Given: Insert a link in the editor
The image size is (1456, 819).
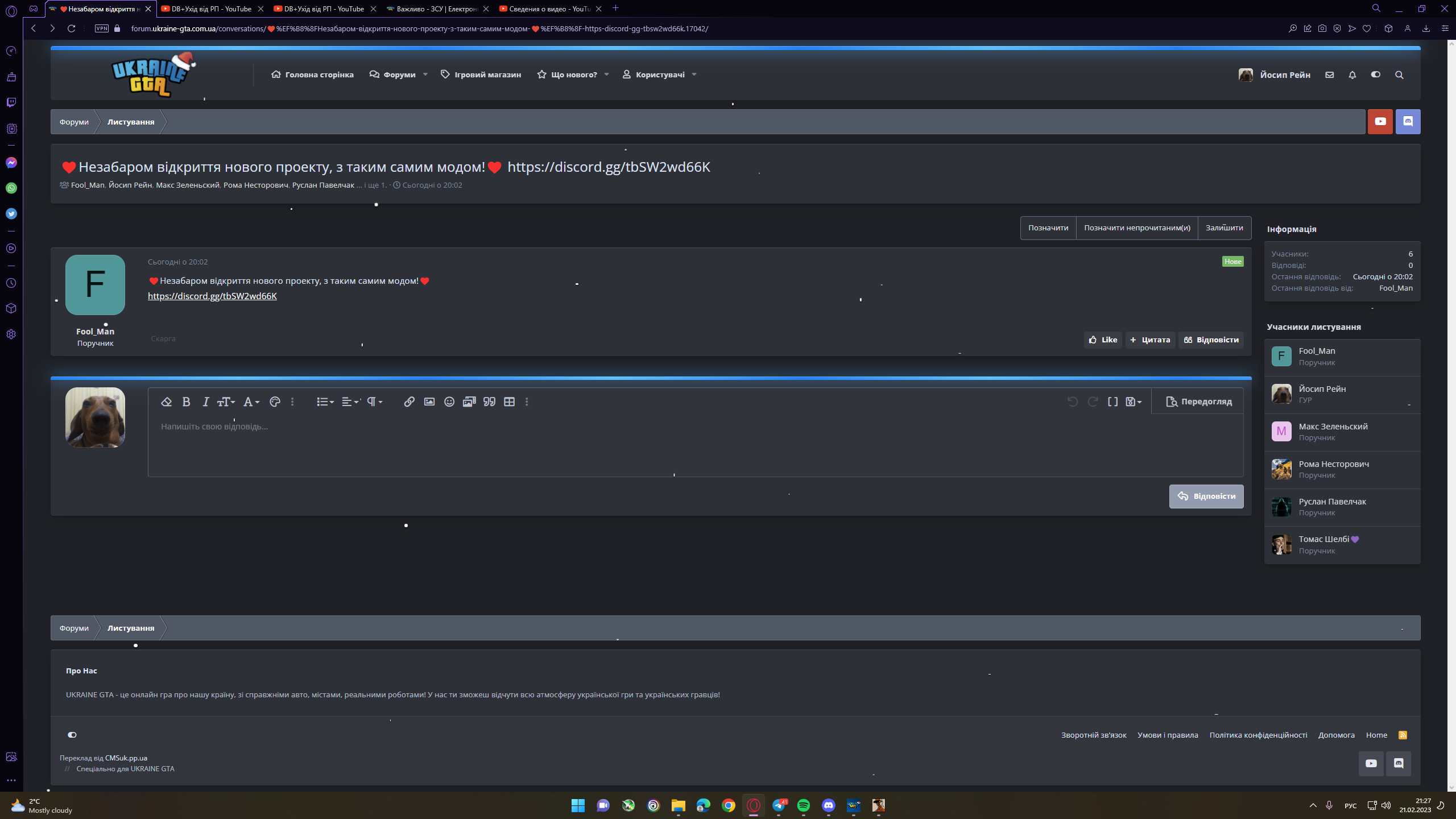Looking at the screenshot, I should pyautogui.click(x=409, y=402).
